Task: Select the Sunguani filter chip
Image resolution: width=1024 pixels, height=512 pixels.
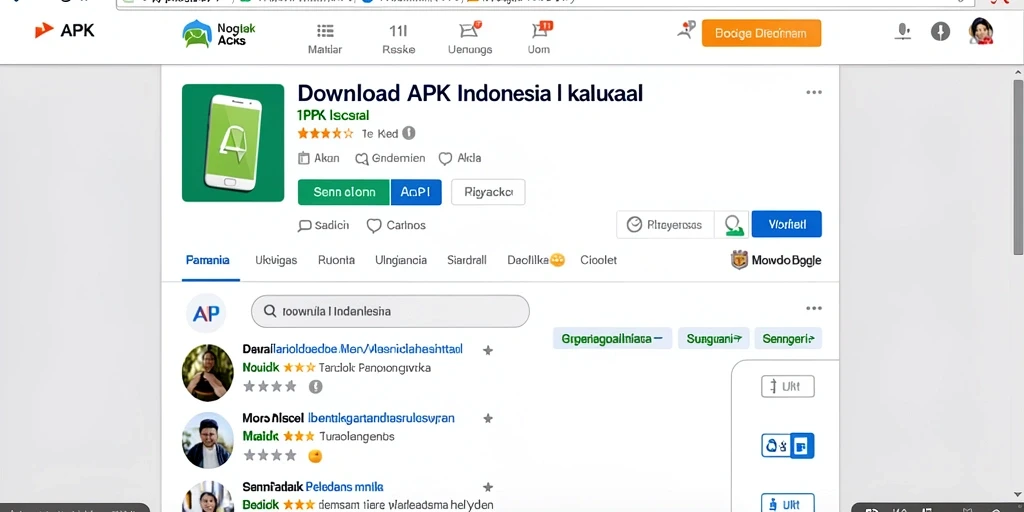Action: coord(714,339)
